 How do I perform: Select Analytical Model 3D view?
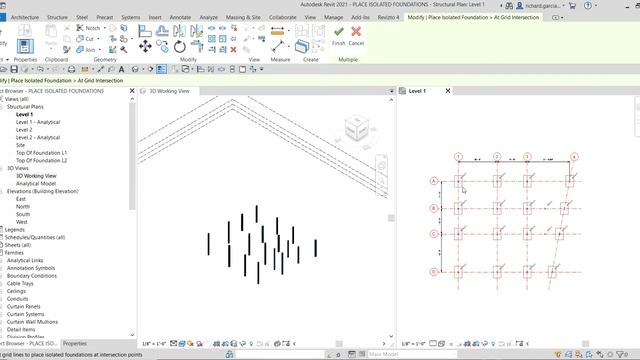pyautogui.click(x=36, y=184)
